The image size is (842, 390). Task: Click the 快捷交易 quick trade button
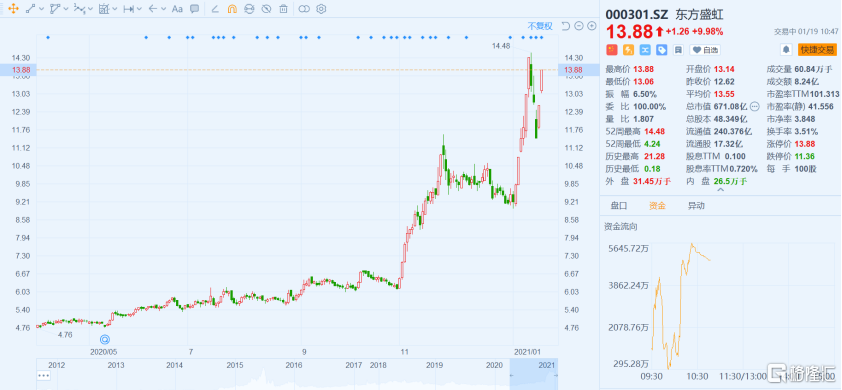pos(818,50)
